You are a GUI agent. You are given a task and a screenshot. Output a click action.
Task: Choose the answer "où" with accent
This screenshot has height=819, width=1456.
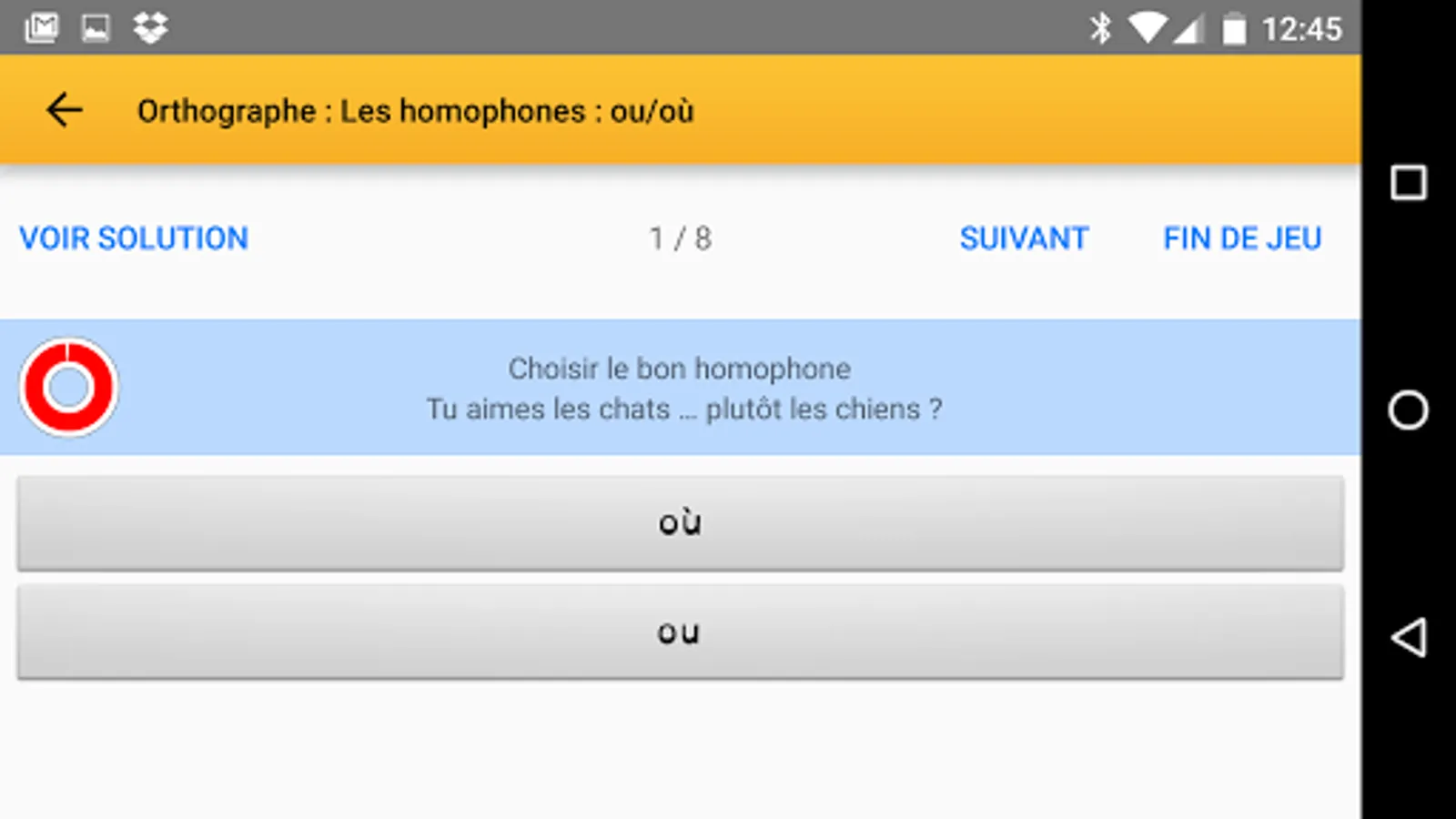(680, 523)
